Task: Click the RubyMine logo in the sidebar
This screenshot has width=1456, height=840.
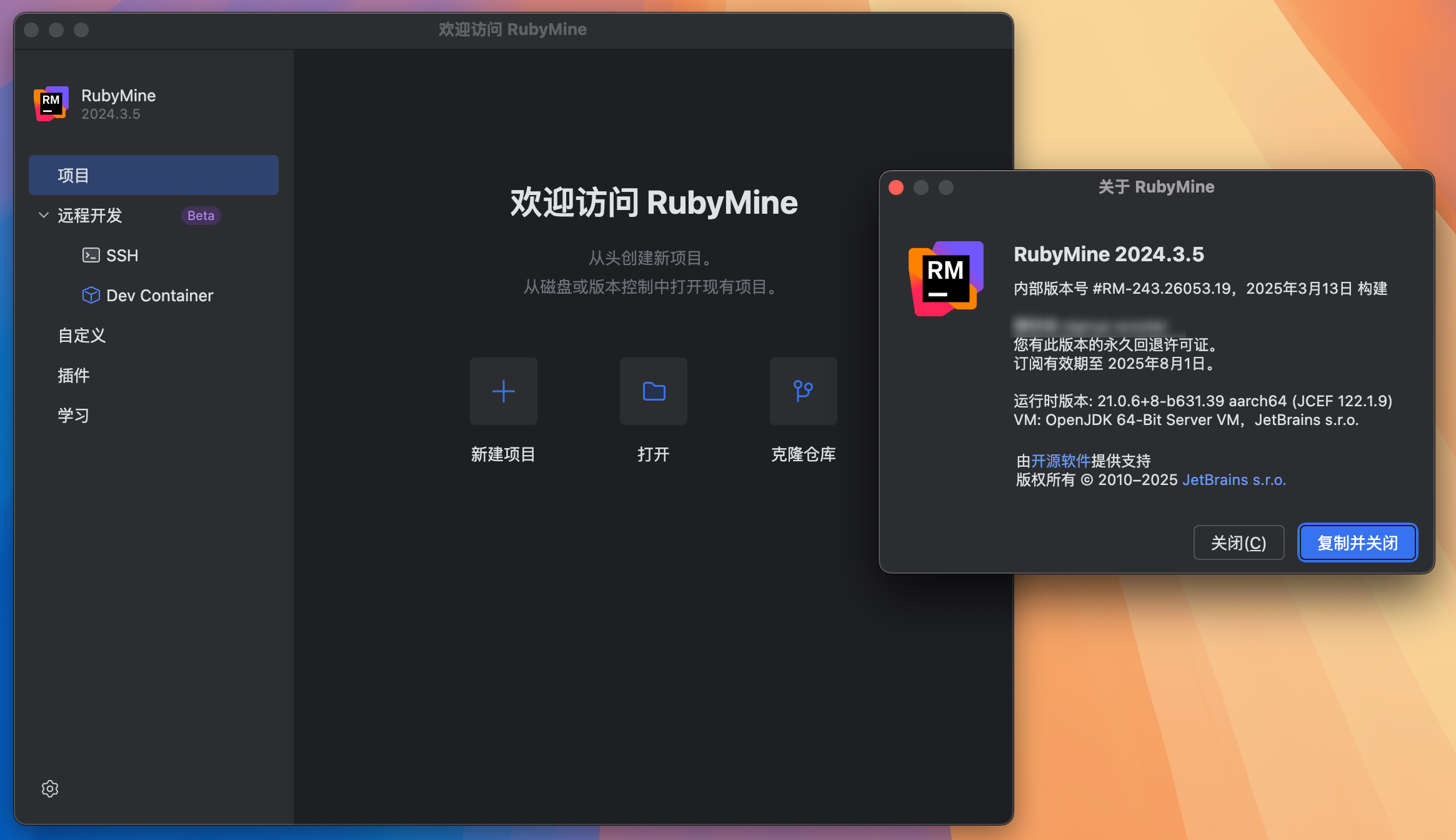Action: [51, 104]
